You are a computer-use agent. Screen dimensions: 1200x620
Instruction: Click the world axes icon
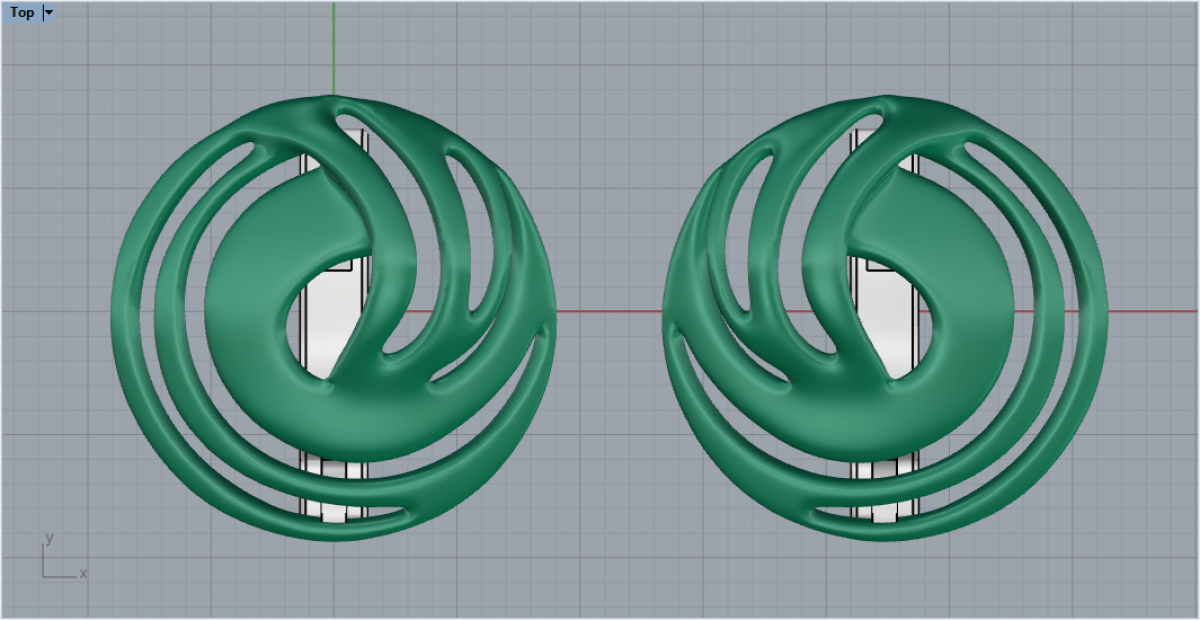[x=64, y=557]
